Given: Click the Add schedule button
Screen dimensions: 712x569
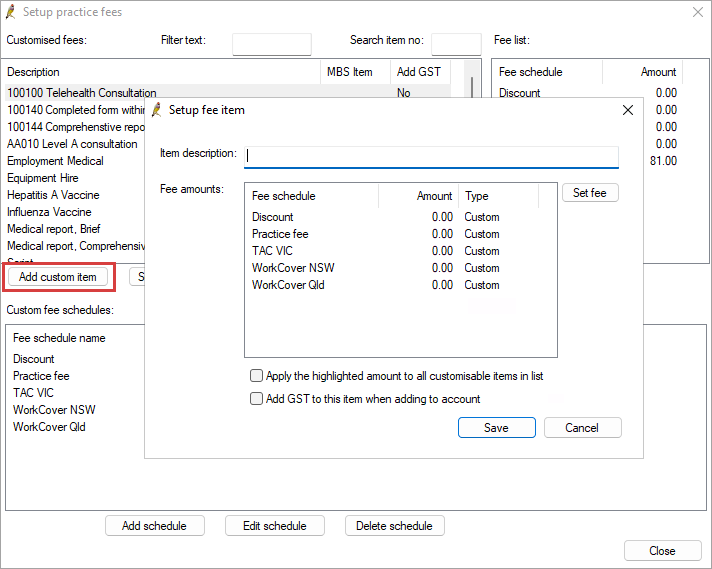Looking at the screenshot, I should coord(154,525).
